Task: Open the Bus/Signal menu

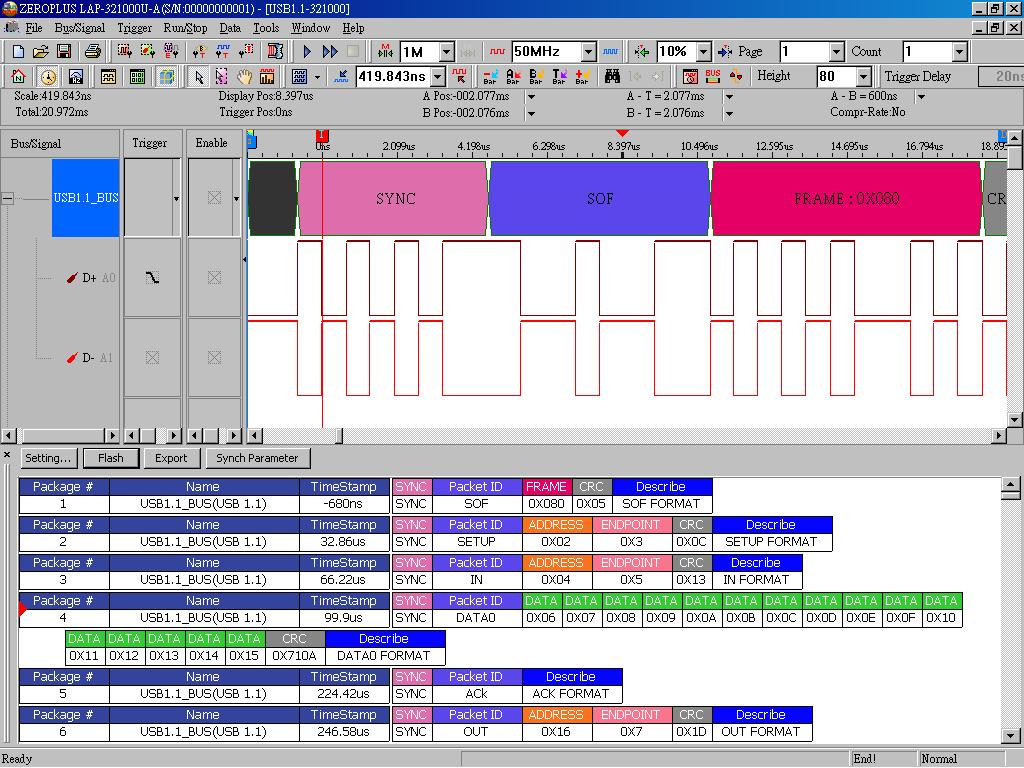Action: pos(78,28)
